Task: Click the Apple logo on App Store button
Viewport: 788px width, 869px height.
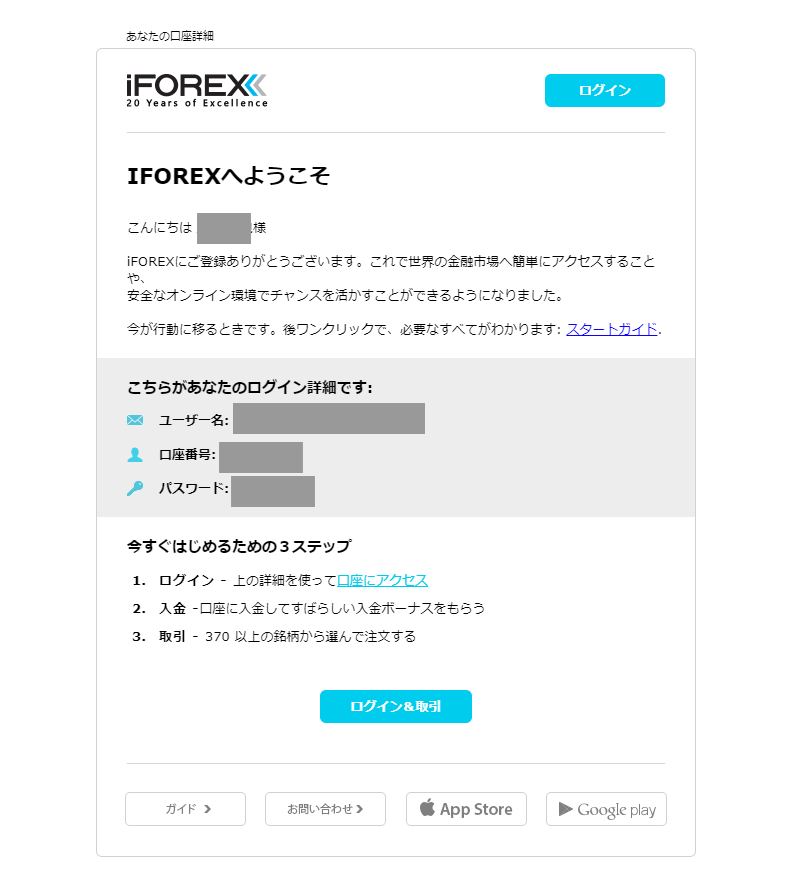Action: tap(427, 808)
